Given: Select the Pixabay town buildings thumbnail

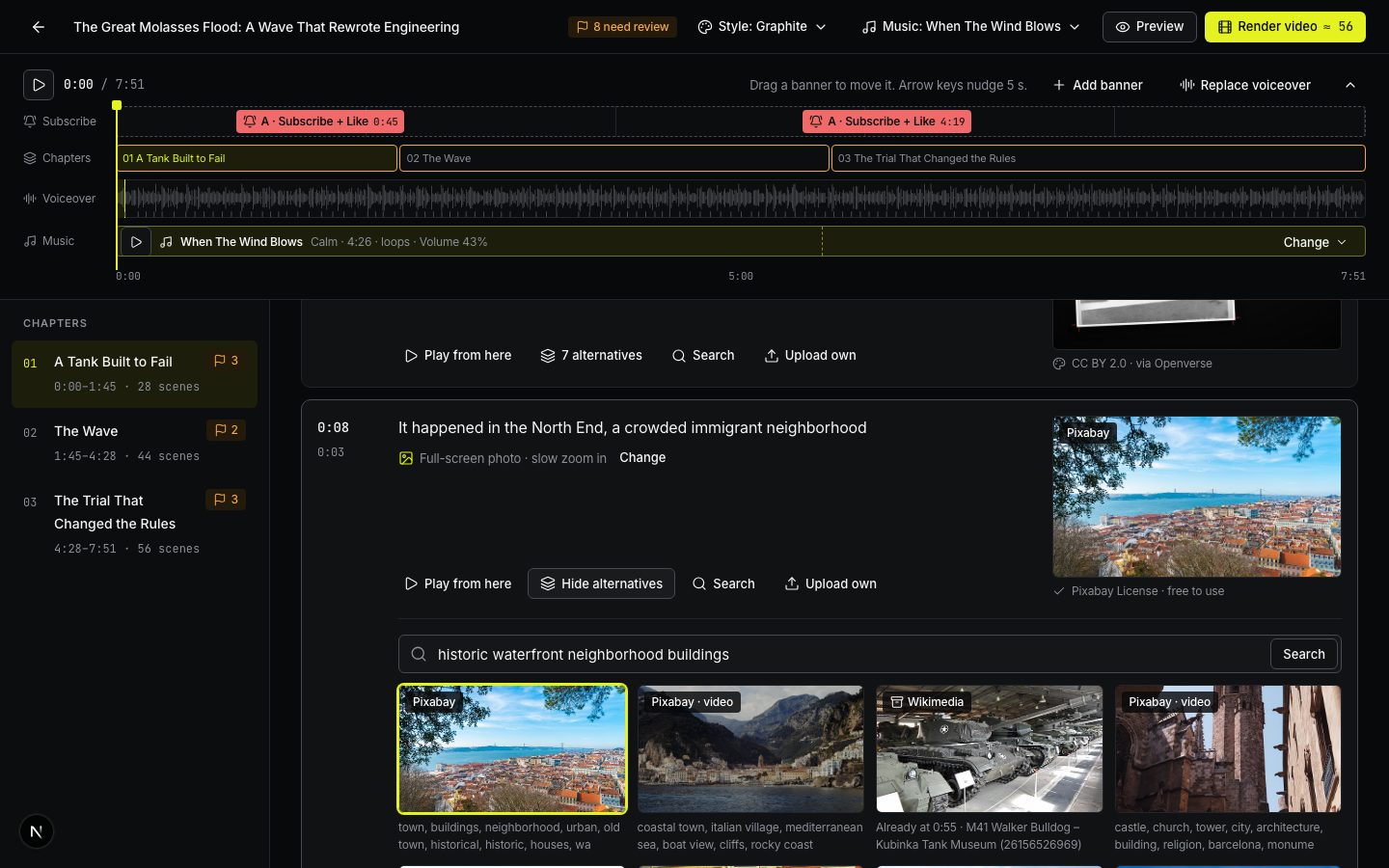Looking at the screenshot, I should (512, 749).
